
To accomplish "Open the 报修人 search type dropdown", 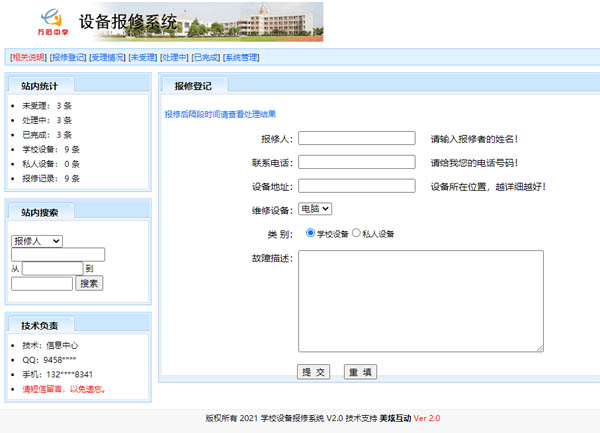I will coord(37,240).
